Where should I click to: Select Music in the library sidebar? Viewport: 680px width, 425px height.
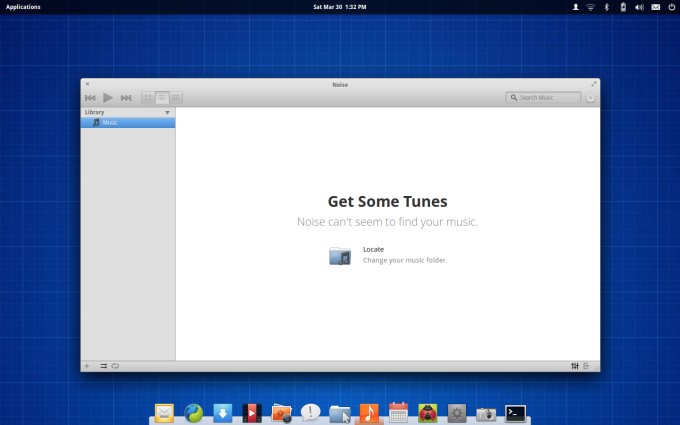pos(110,123)
